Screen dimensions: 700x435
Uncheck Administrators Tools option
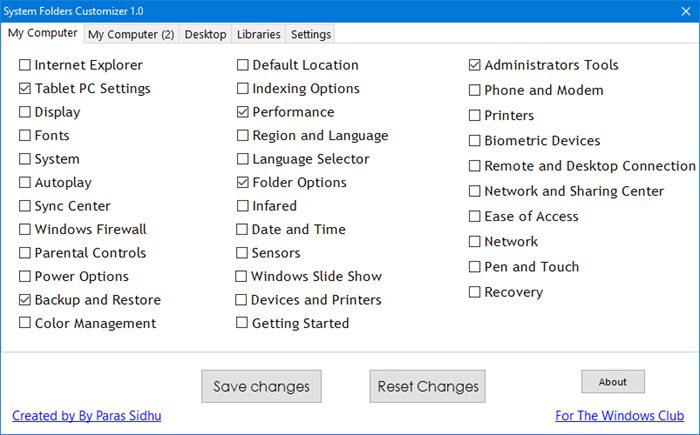point(475,65)
